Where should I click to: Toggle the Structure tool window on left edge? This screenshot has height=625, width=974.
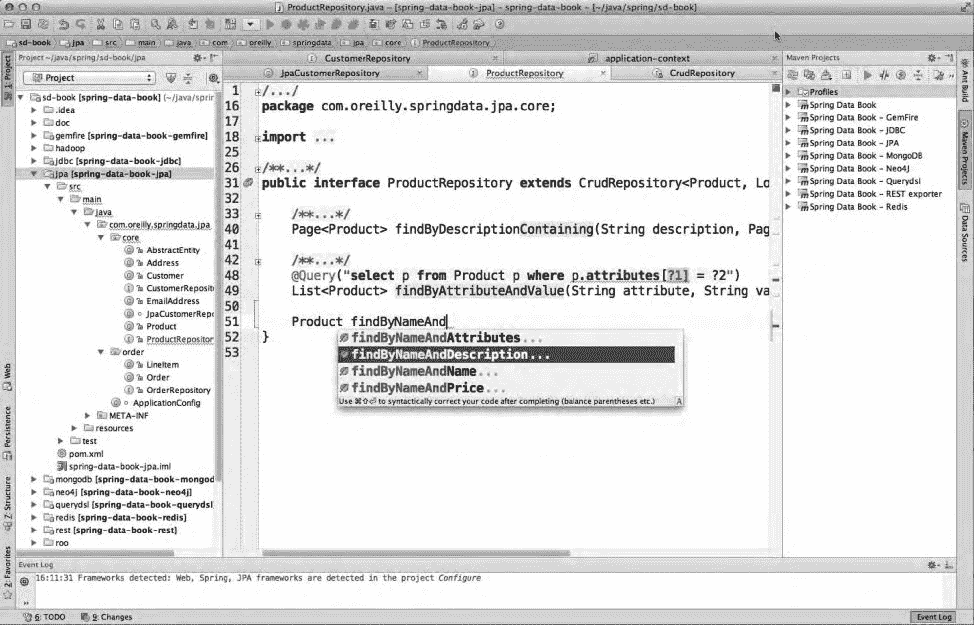(7, 496)
